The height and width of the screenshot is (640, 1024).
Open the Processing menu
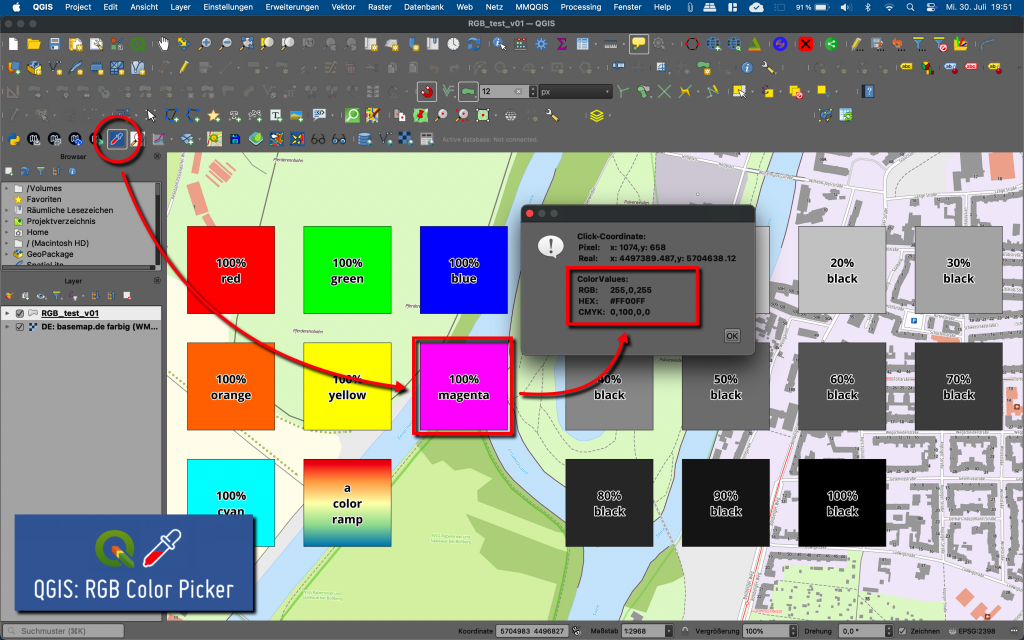tap(581, 7)
